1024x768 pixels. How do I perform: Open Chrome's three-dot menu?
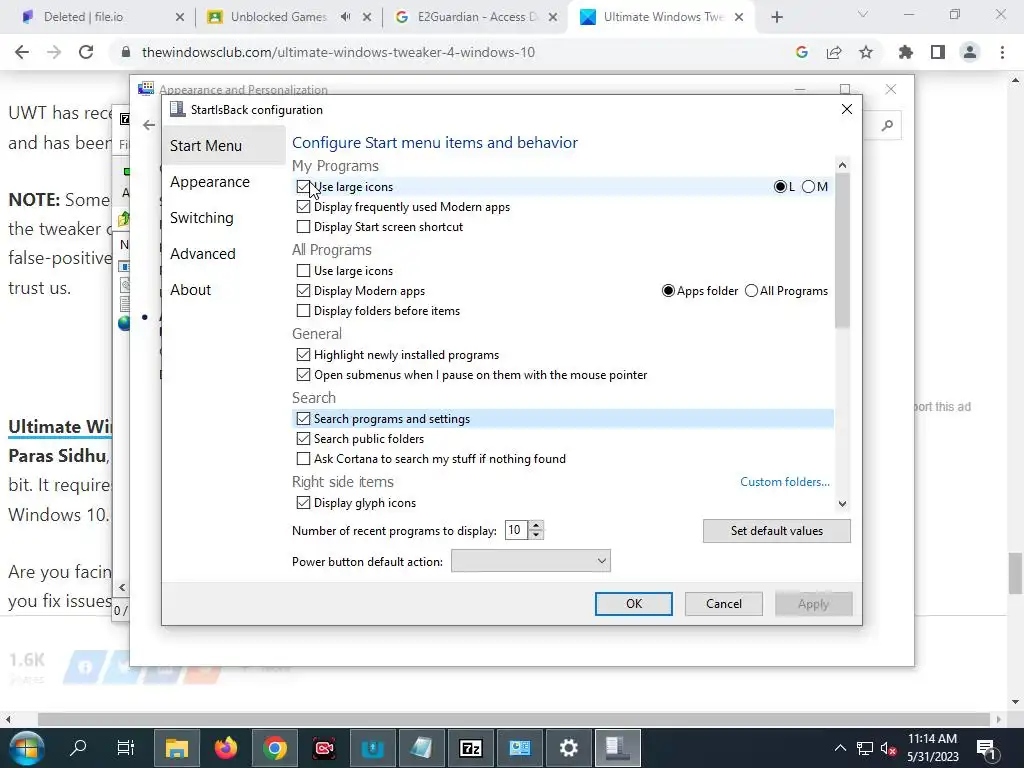[x=1002, y=52]
